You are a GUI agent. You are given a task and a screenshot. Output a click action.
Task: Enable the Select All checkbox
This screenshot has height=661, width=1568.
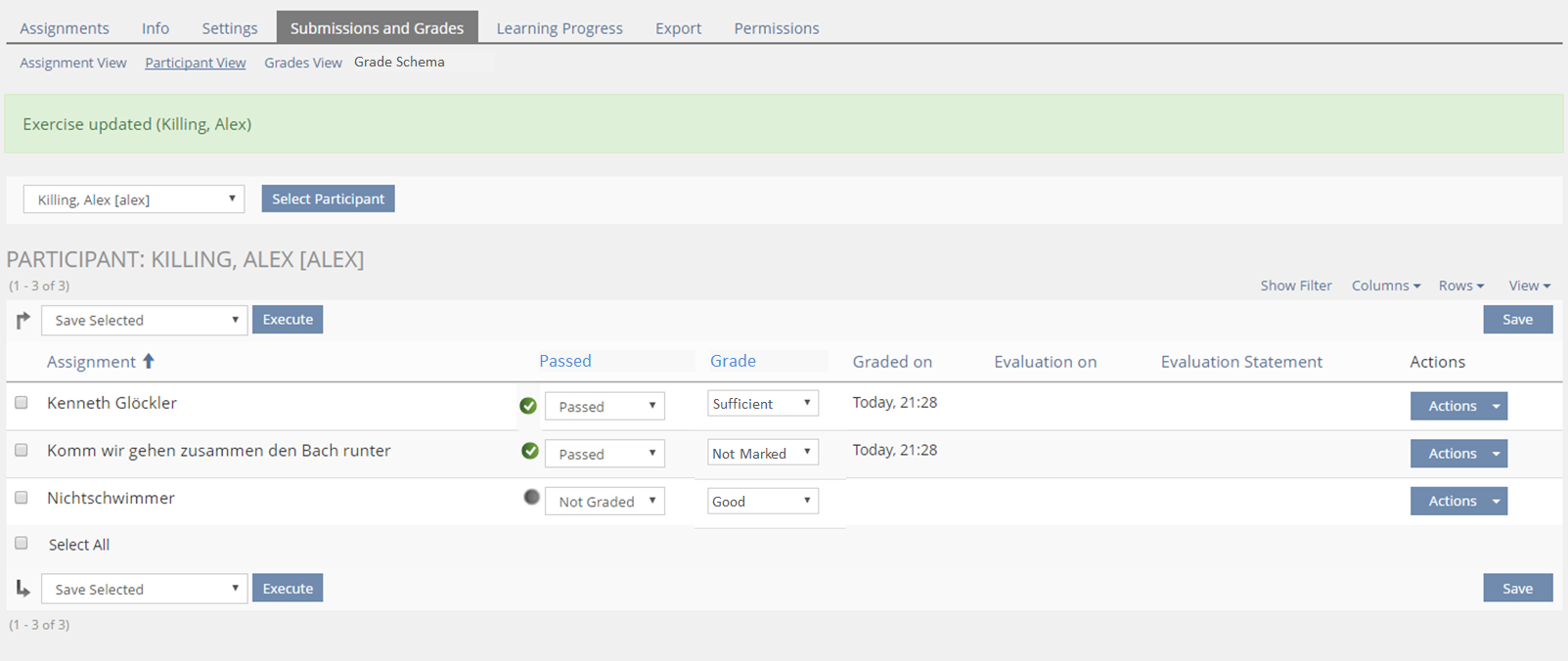click(22, 544)
